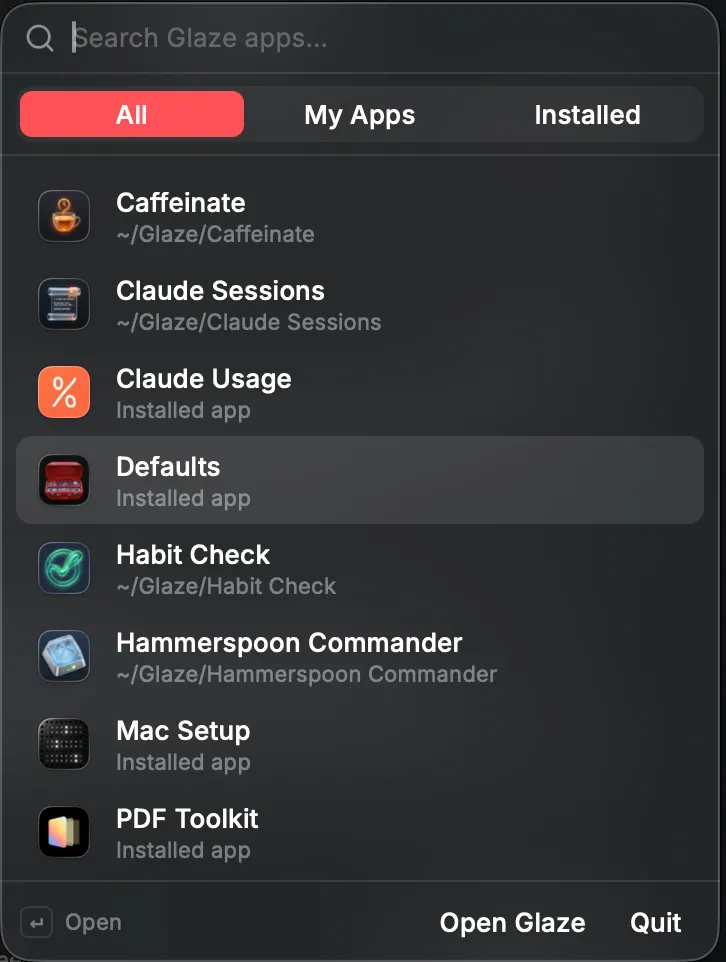
Task: Select the Claude Sessions list entry title
Action: click(x=220, y=291)
